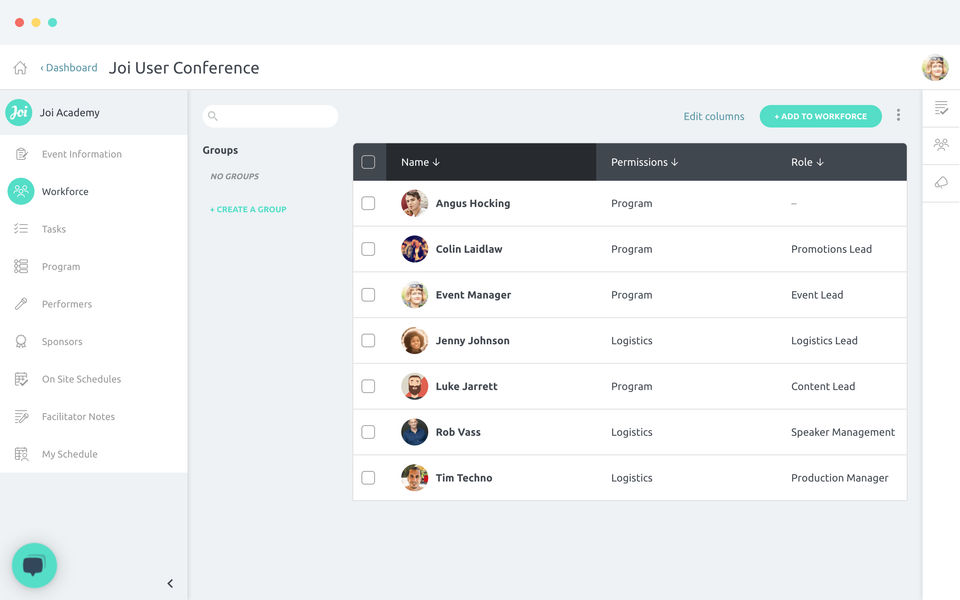The height and width of the screenshot is (600, 960).
Task: Open the cloud icon in right sidebar
Action: pyautogui.click(x=941, y=182)
